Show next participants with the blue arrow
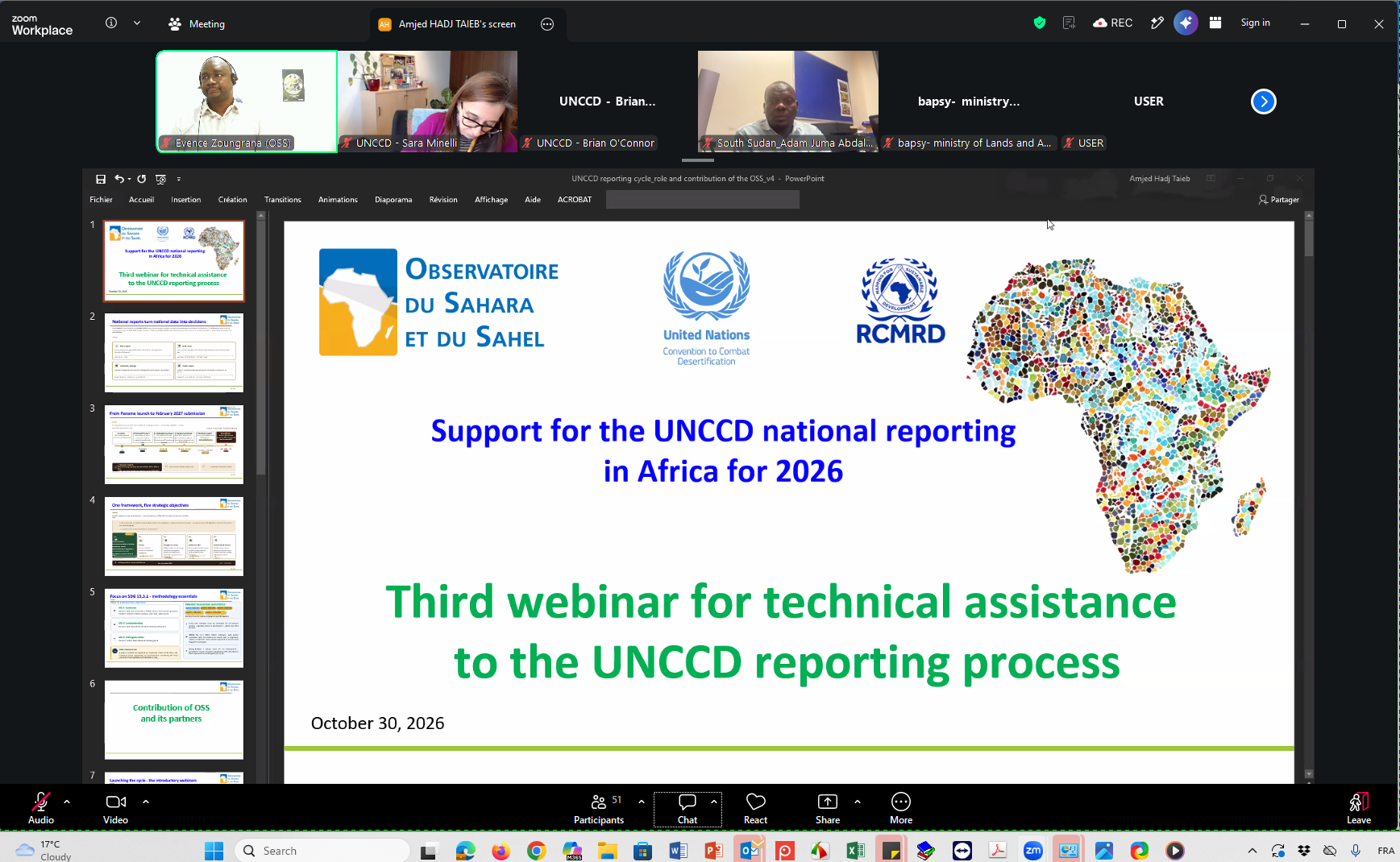Image resolution: width=1400 pixels, height=862 pixels. coord(1263,102)
